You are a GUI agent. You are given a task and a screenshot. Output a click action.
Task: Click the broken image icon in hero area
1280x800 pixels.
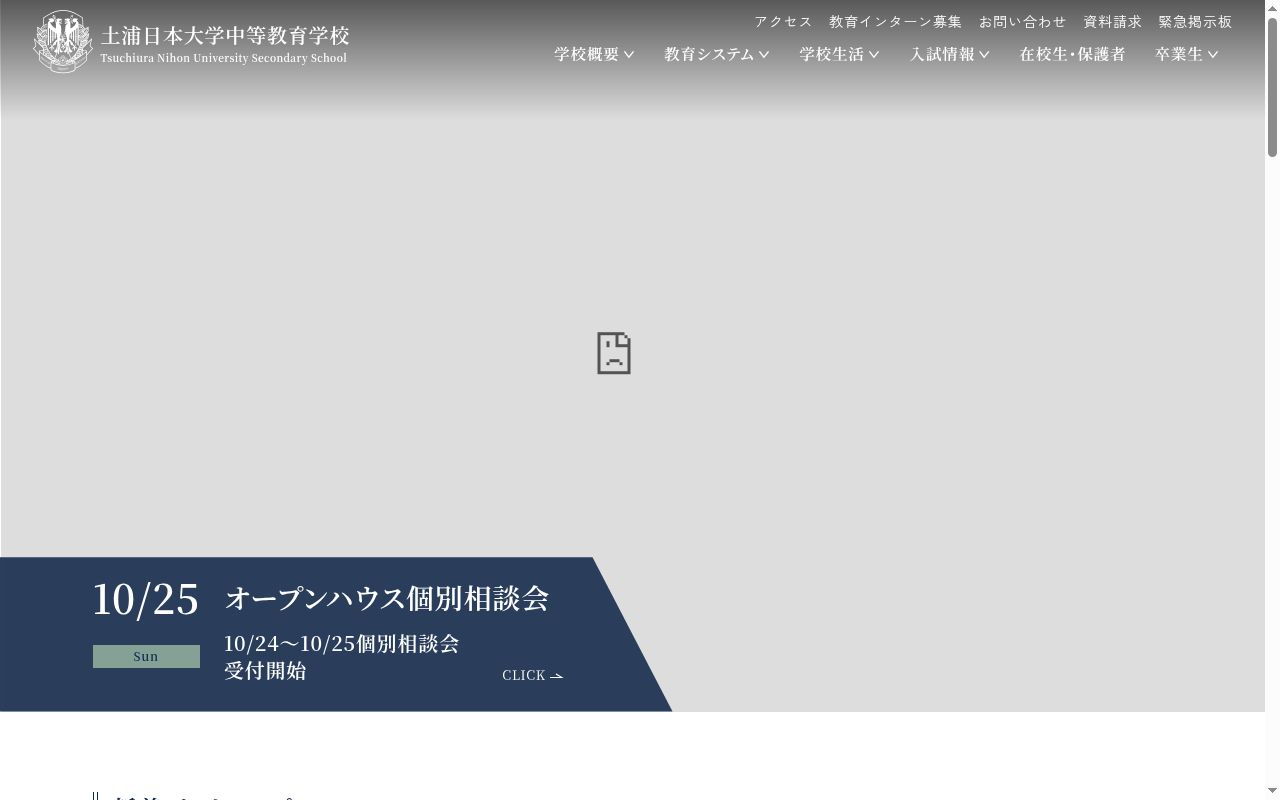(x=614, y=354)
